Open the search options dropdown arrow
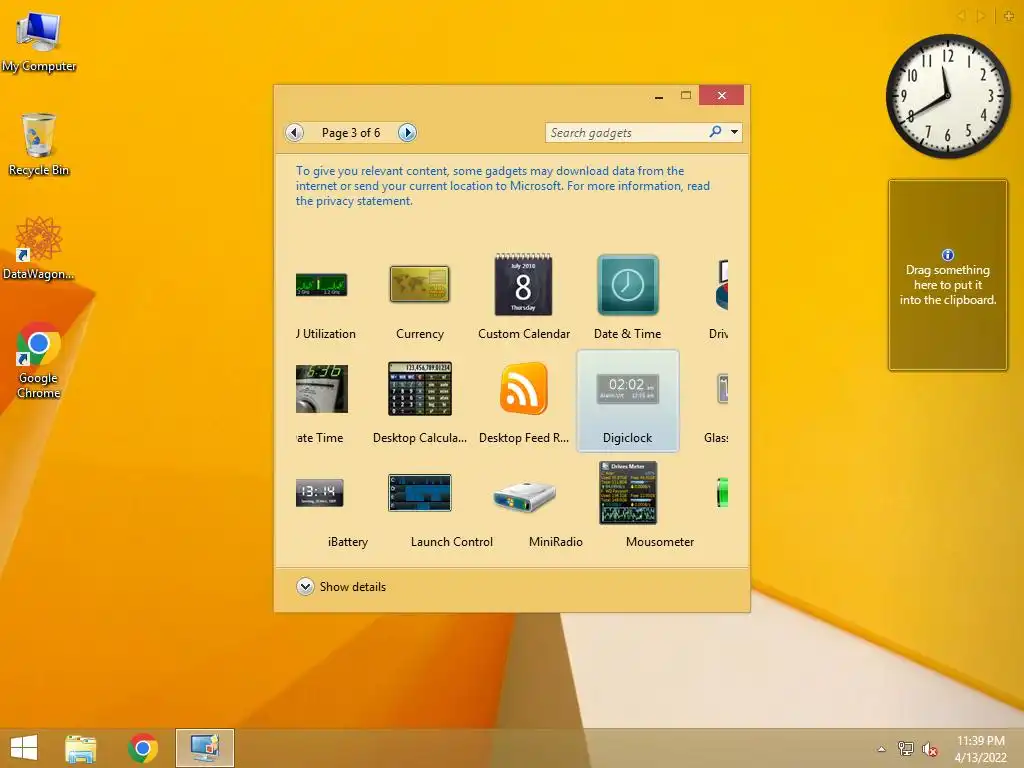 pos(735,132)
